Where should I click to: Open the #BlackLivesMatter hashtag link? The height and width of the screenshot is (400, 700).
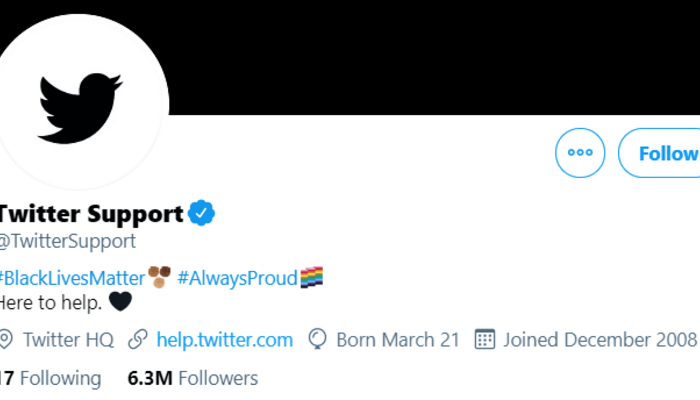(72, 277)
